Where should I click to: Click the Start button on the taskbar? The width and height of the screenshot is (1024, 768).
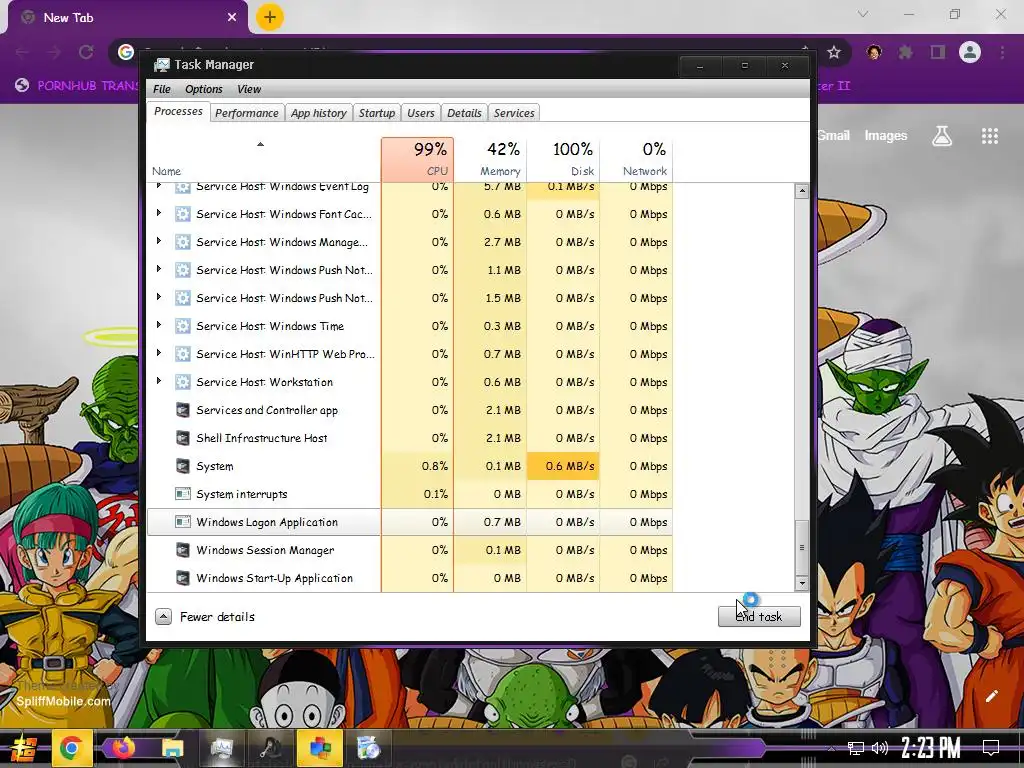click(23, 748)
